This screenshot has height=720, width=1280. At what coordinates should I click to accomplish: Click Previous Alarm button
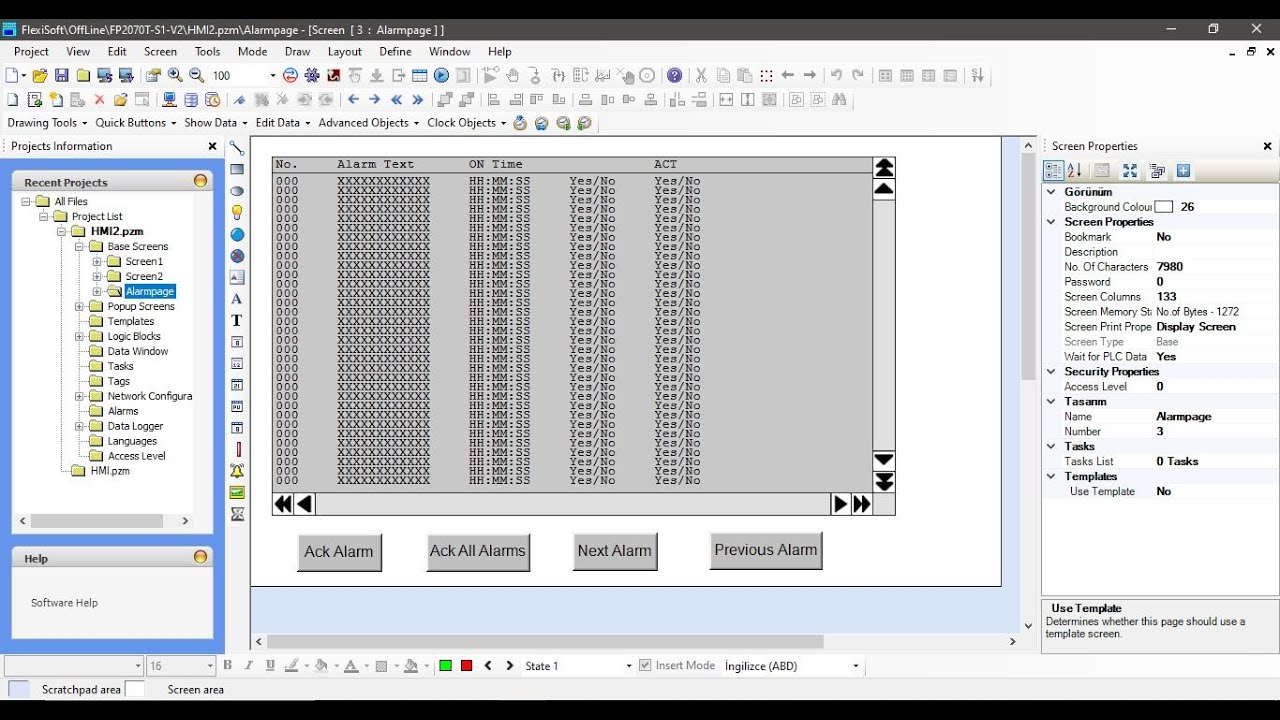[x=766, y=550]
